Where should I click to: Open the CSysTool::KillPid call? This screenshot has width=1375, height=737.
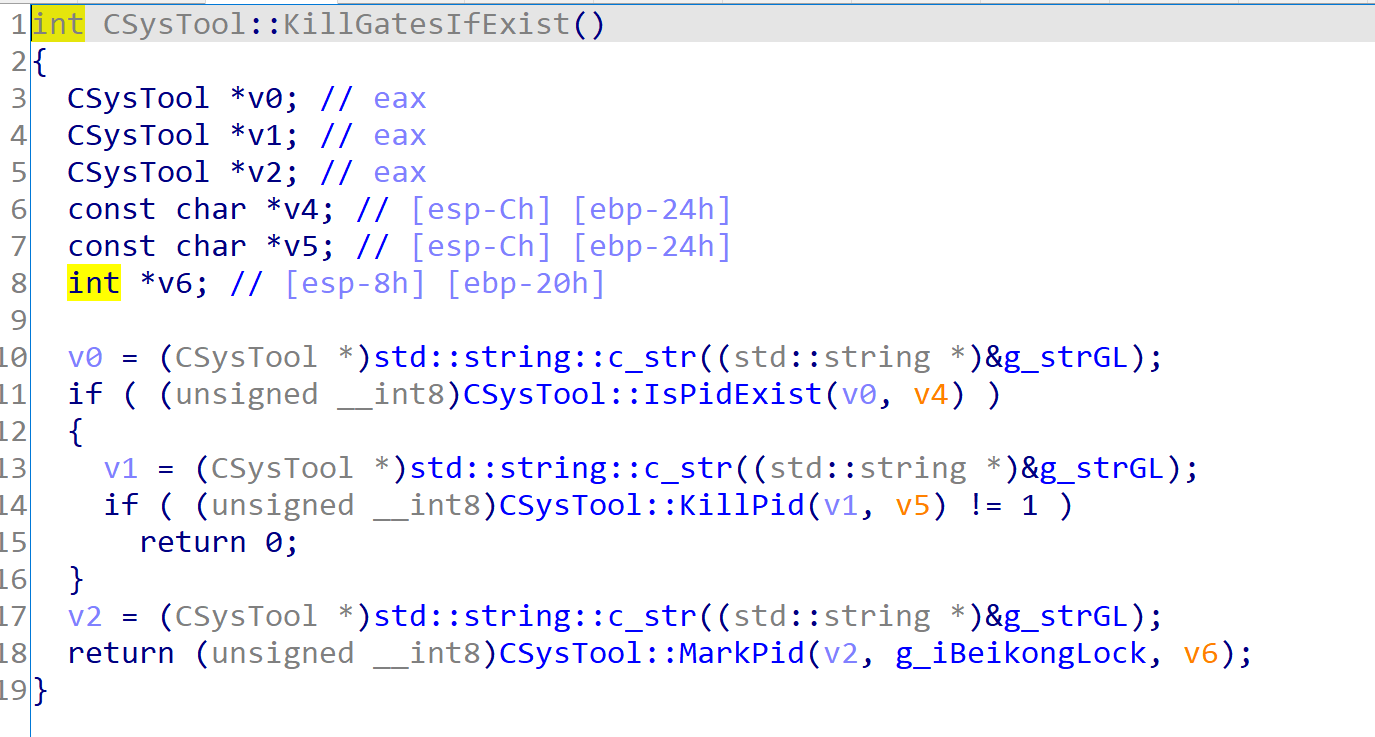652,505
